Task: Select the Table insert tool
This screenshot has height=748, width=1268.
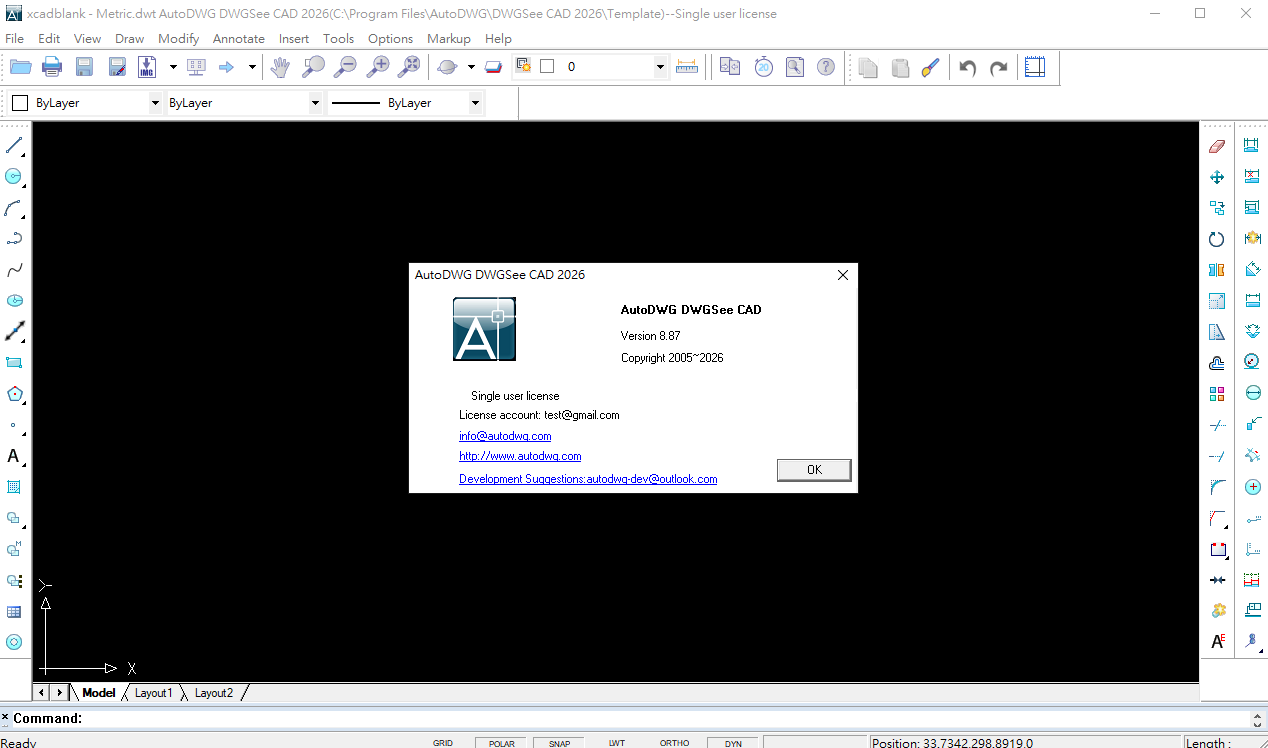Action: point(14,611)
